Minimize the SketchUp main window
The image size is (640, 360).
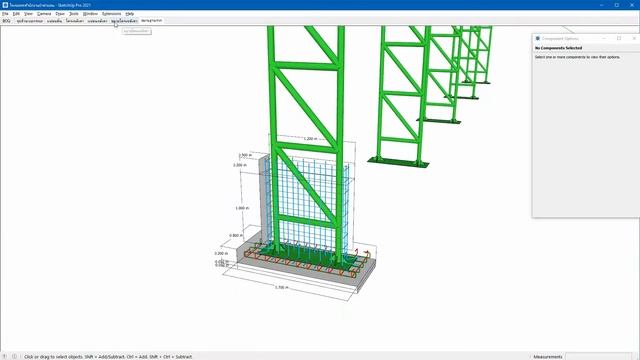click(602, 5)
